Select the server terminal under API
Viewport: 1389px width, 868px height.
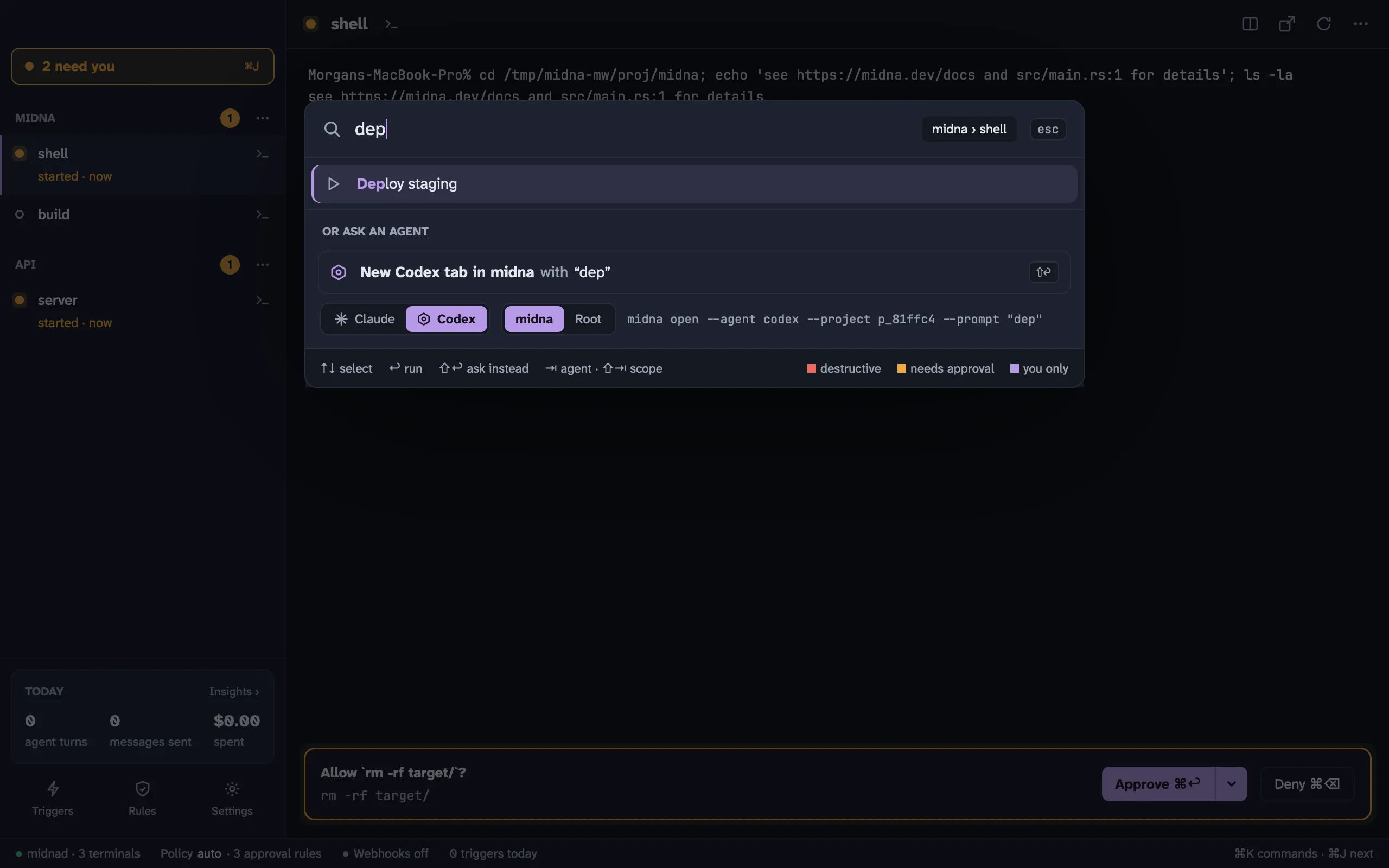tap(143, 311)
